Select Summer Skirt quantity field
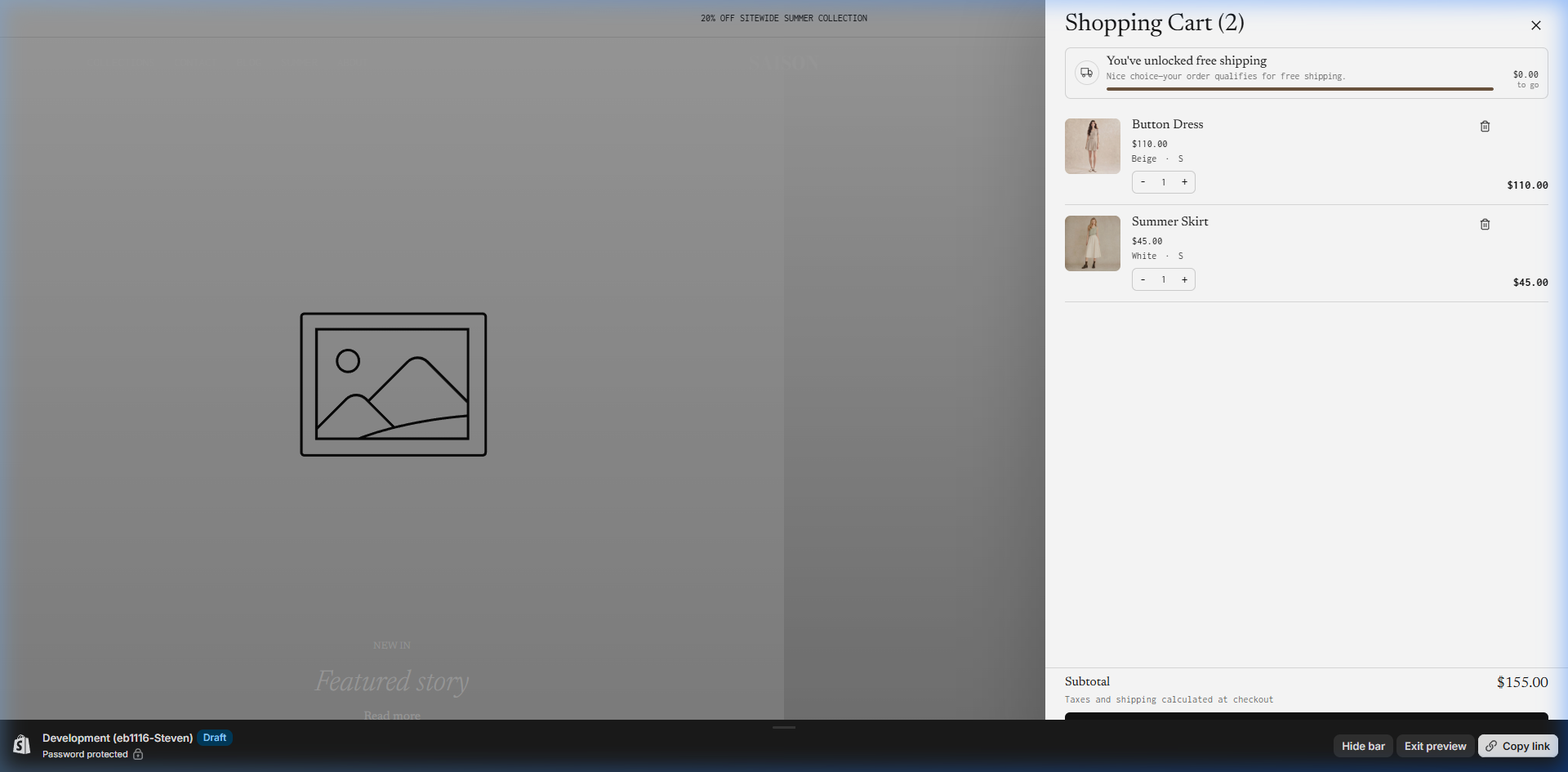Image resolution: width=1568 pixels, height=772 pixels. pyautogui.click(x=1164, y=279)
